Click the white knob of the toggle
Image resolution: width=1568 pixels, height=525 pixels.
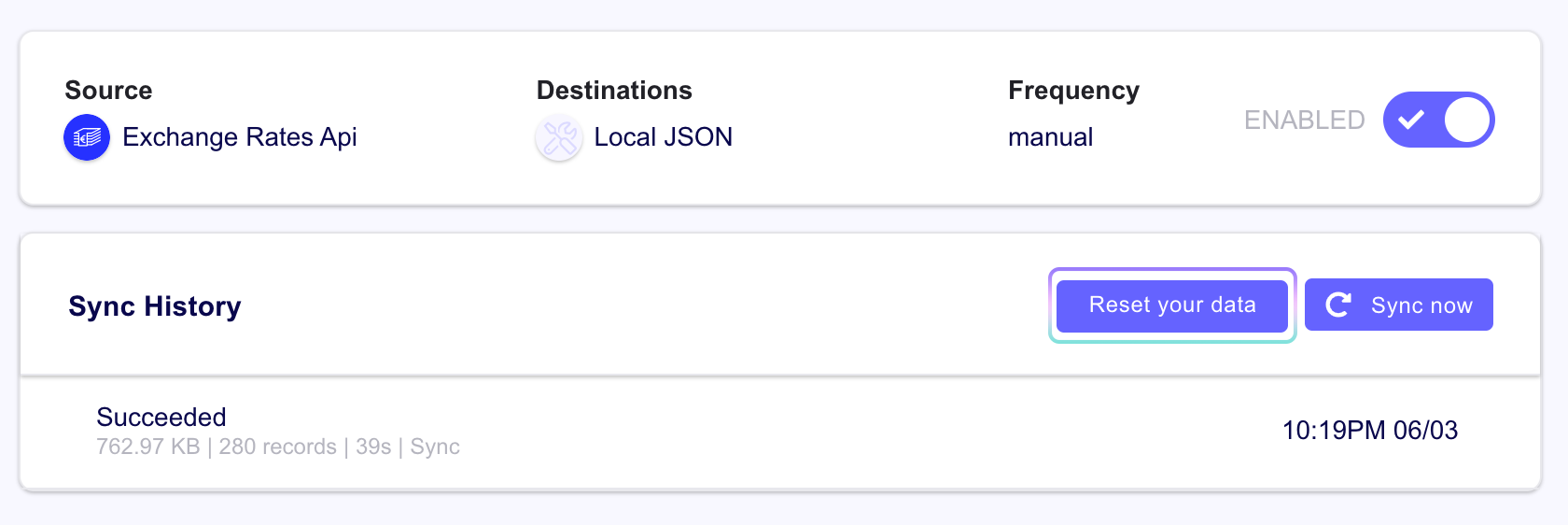1467,120
